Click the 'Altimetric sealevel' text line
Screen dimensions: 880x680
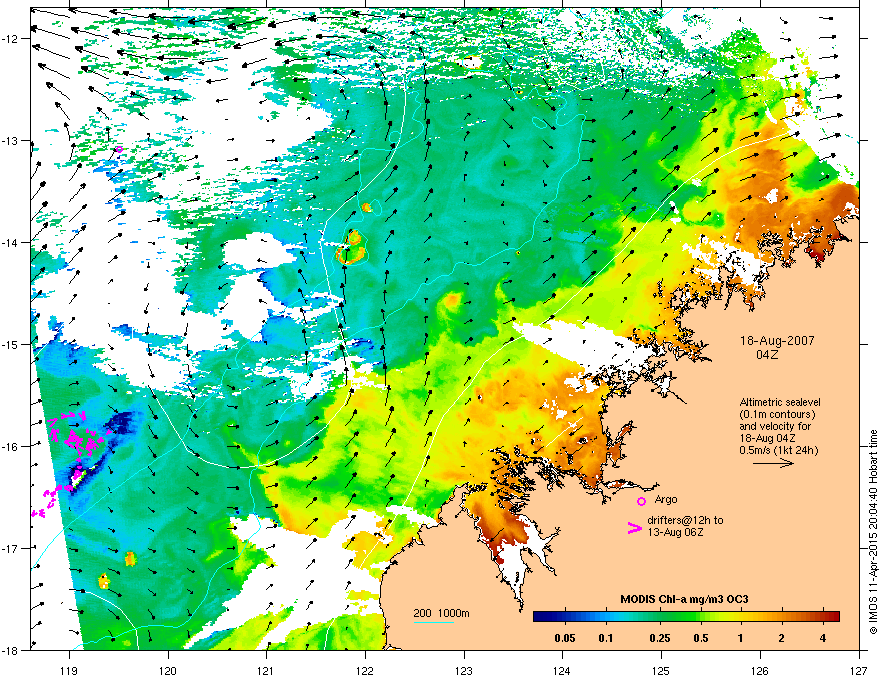click(780, 402)
